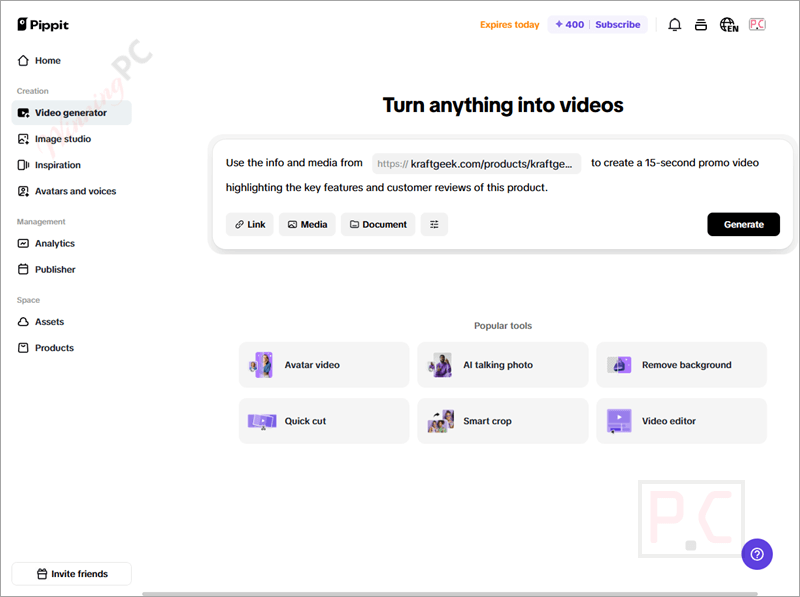Click the Pippit logo

(43, 24)
